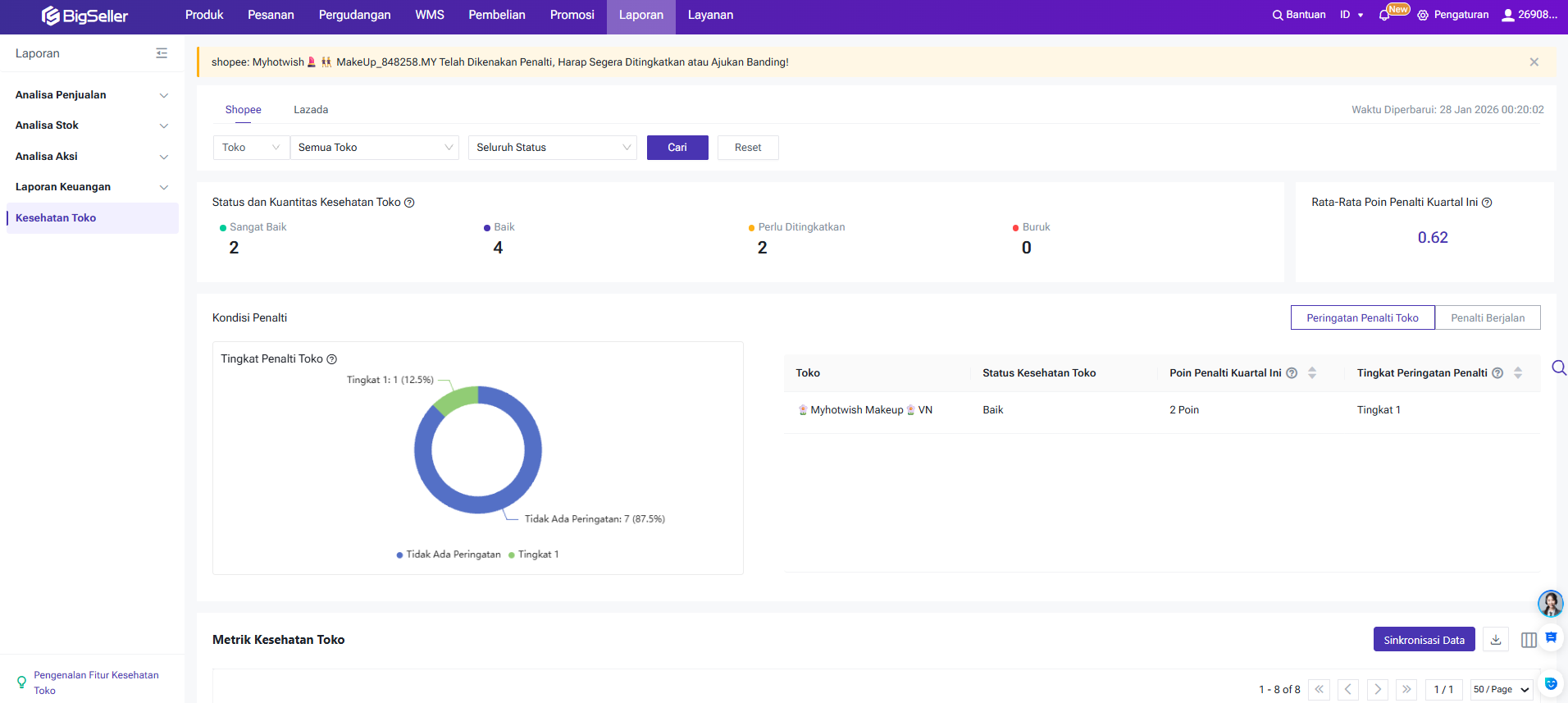Collapse the Laporan sidebar menu icon
The image size is (1568, 703).
162,53
